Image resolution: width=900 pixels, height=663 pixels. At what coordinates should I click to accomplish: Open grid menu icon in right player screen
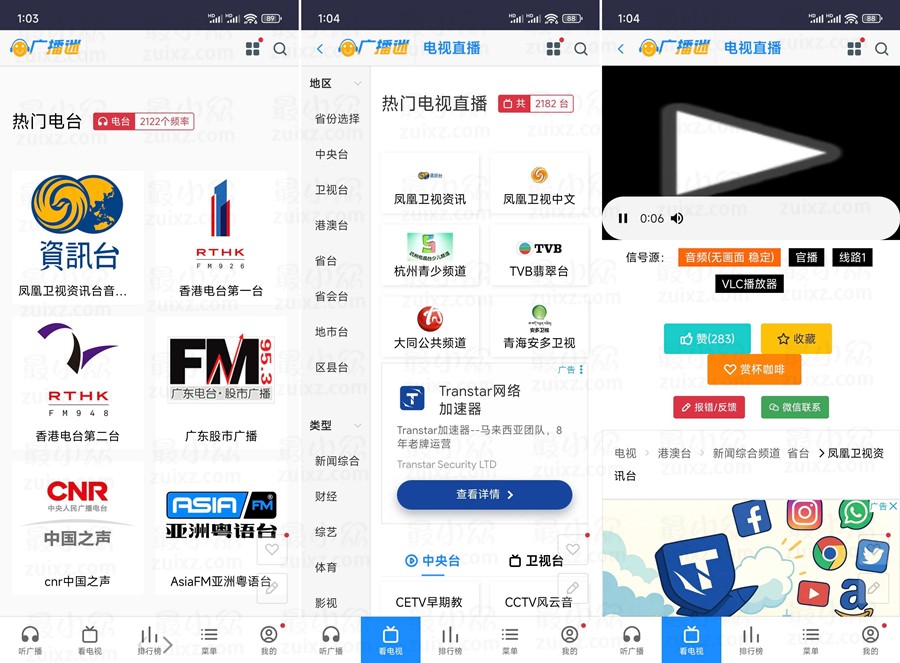pyautogui.click(x=854, y=49)
